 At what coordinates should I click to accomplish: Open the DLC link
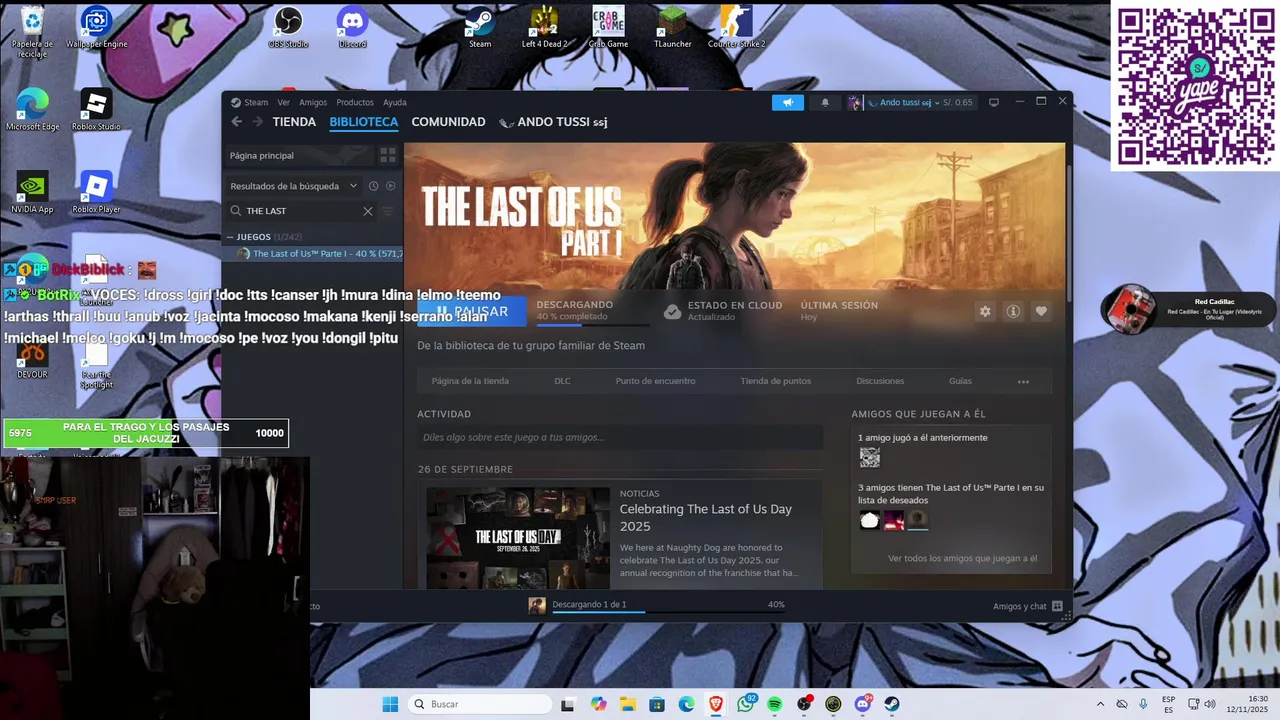click(x=562, y=381)
